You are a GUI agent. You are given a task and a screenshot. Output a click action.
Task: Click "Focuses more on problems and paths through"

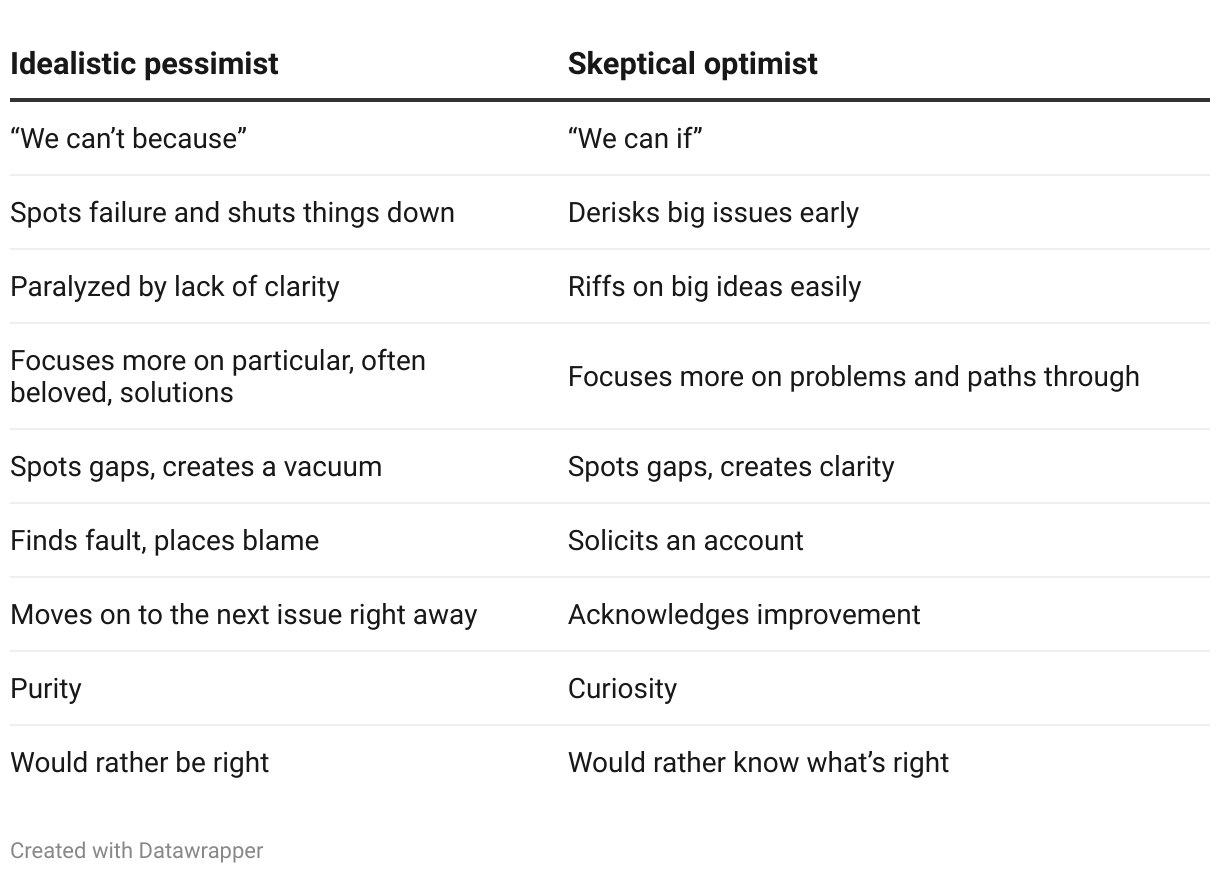pos(853,376)
